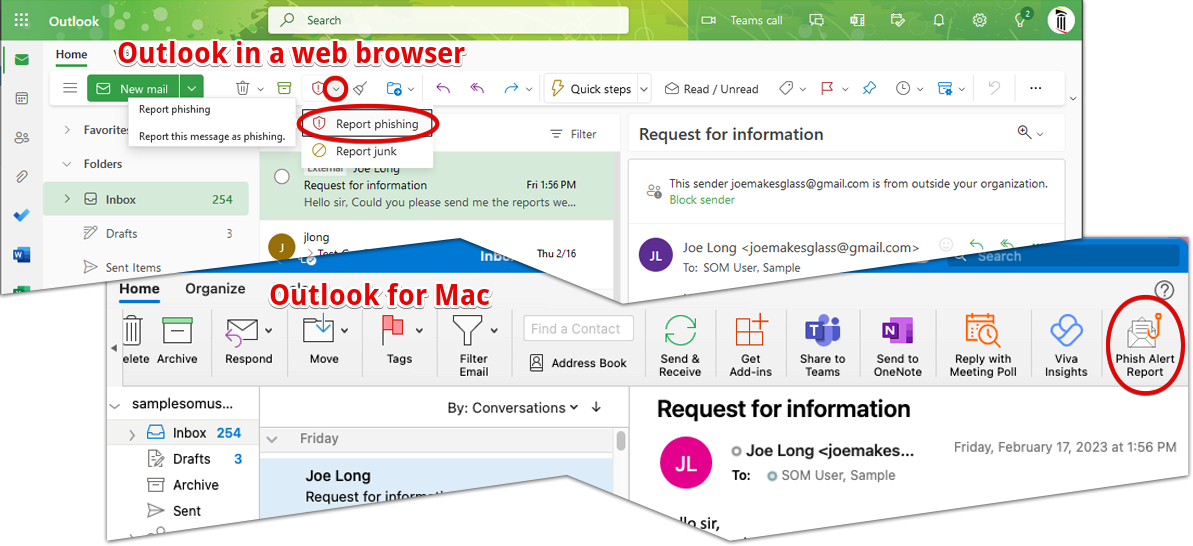Screen dimensions: 1193x546
Task: Switch to the Organize tab
Action: (x=215, y=289)
